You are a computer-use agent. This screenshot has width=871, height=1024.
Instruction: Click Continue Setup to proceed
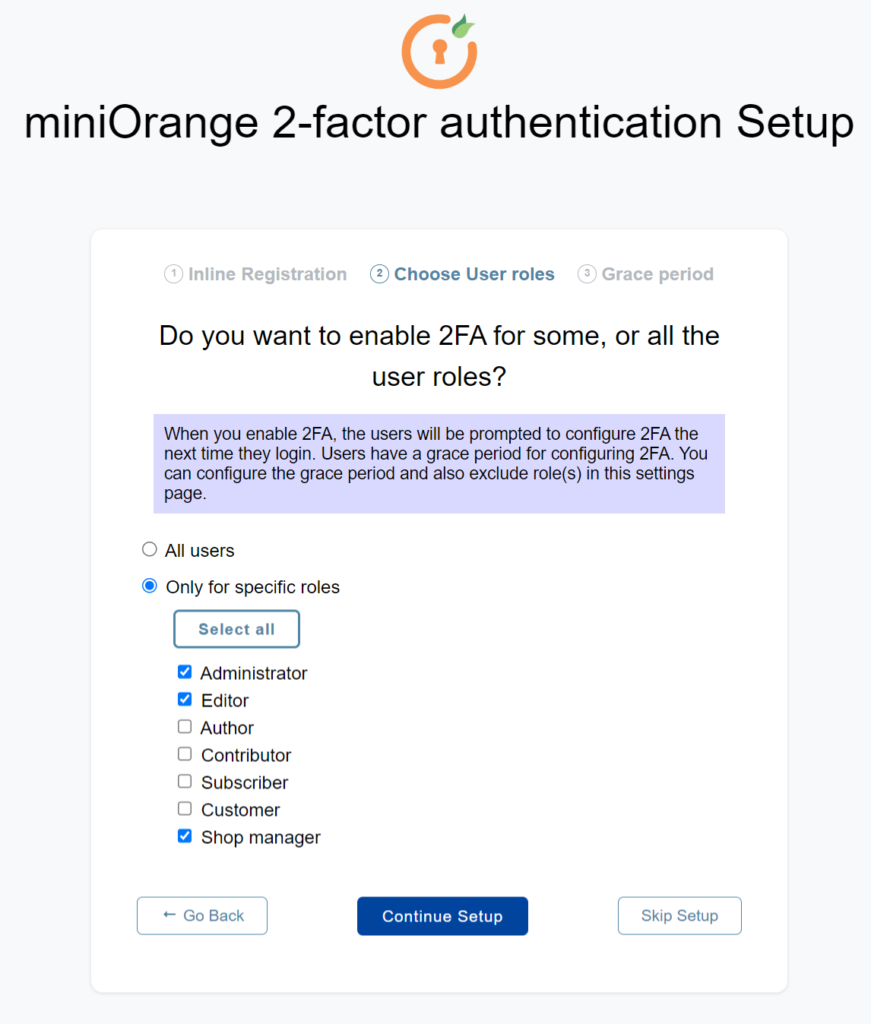(x=442, y=915)
